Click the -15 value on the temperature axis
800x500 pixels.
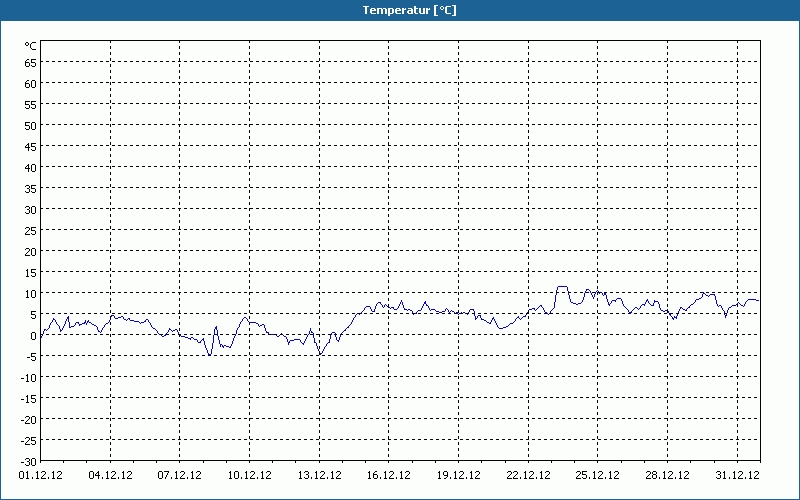(28, 398)
